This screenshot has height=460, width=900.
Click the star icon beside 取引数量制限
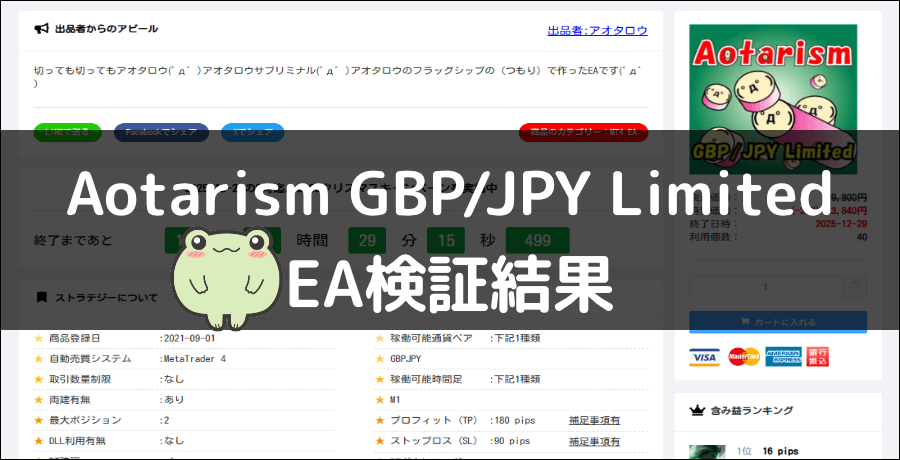coord(39,380)
